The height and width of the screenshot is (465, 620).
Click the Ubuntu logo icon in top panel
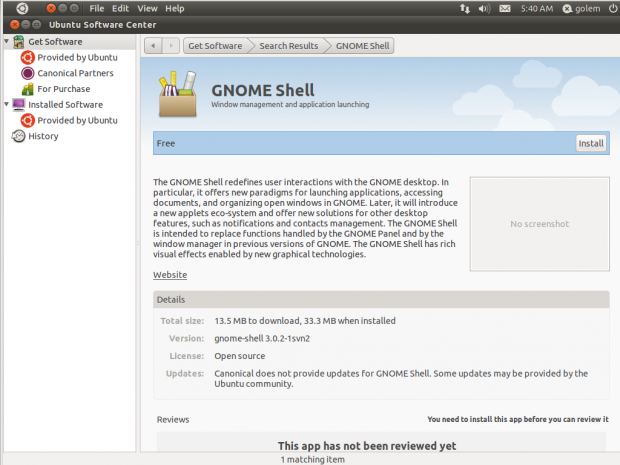pyautogui.click(x=22, y=8)
